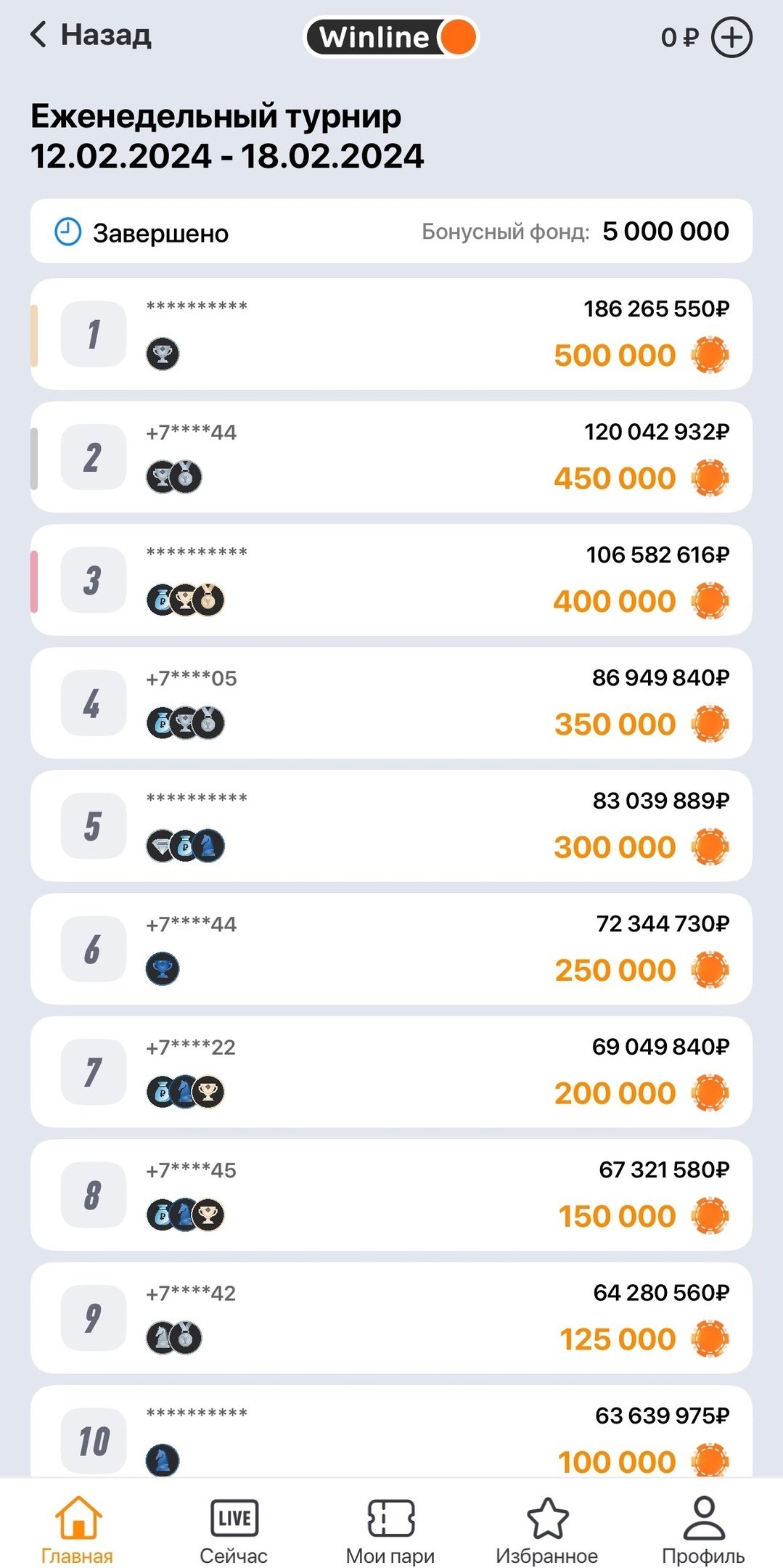
Task: Tap the blue trophy badge in rank 6
Action: point(163,969)
